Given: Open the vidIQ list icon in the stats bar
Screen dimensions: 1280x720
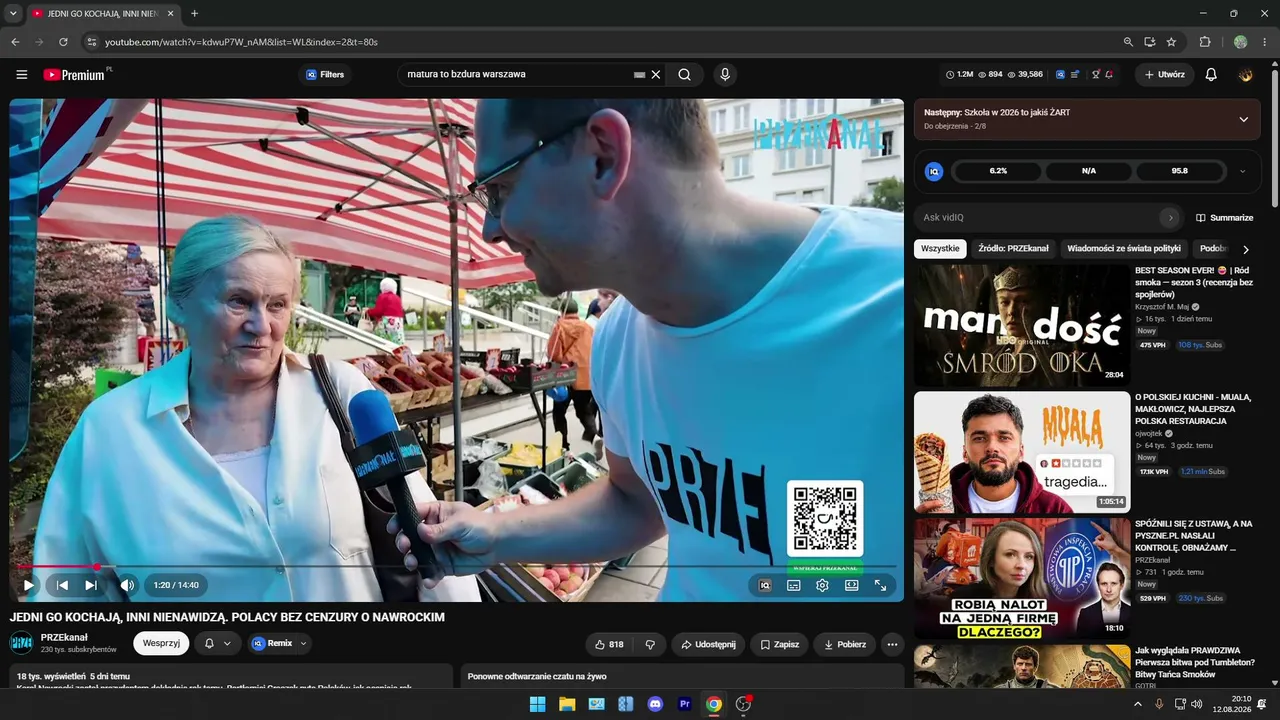Looking at the screenshot, I should [x=1075, y=75].
